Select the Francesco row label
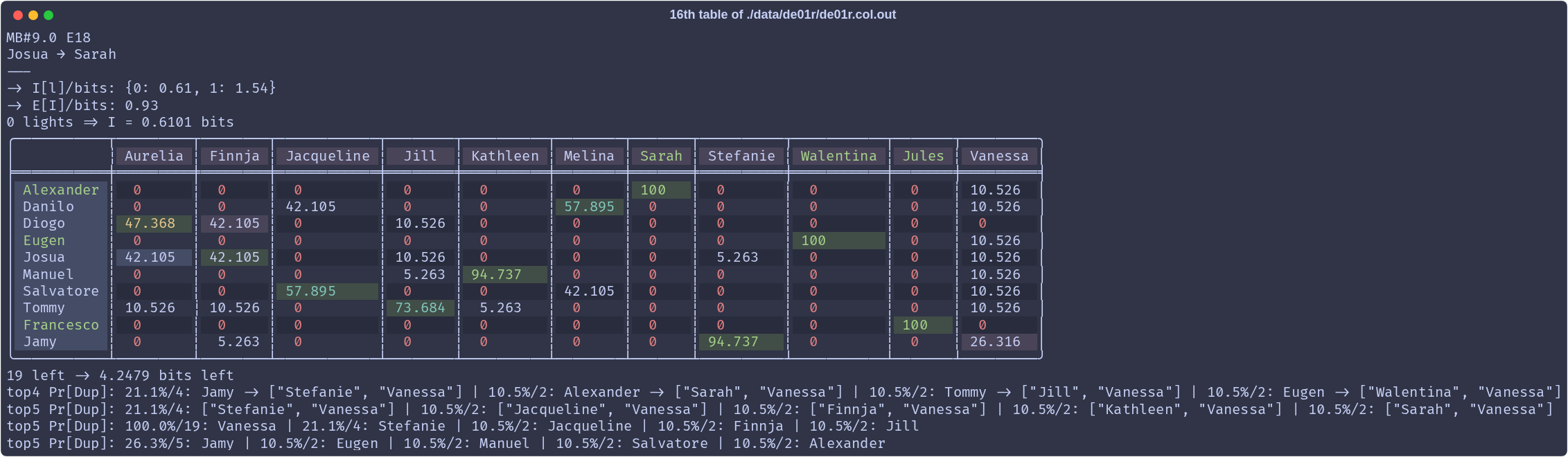 61,325
